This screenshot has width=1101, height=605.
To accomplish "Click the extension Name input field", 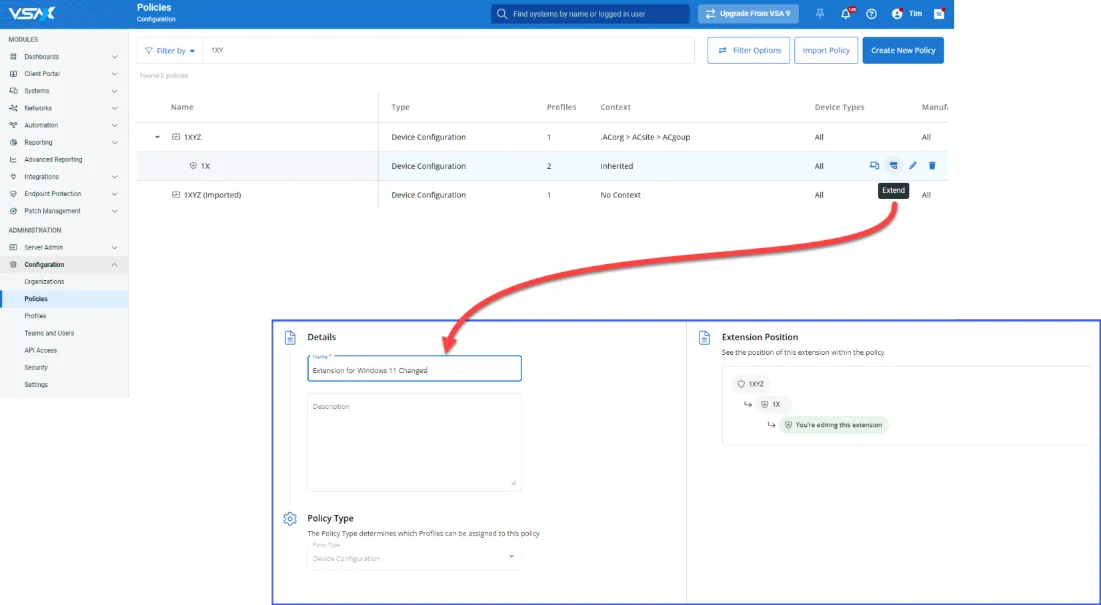I will coord(414,370).
